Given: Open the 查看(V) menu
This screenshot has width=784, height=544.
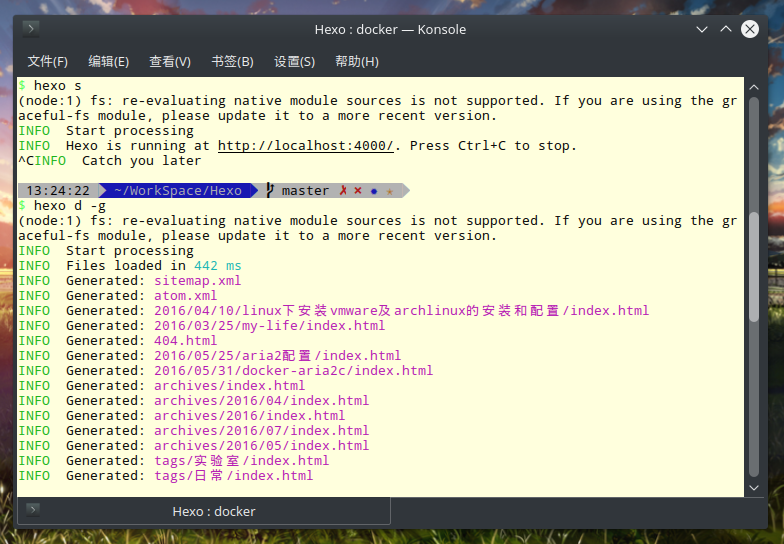Looking at the screenshot, I should (x=170, y=62).
